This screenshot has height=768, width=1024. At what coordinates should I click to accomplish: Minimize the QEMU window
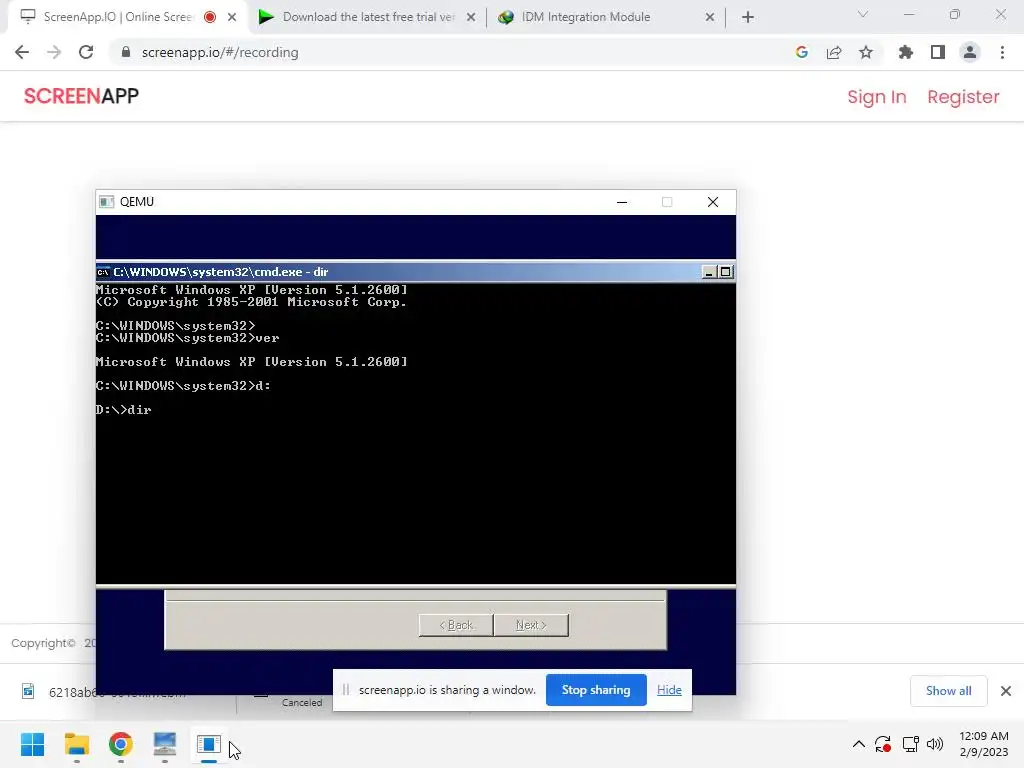[622, 202]
